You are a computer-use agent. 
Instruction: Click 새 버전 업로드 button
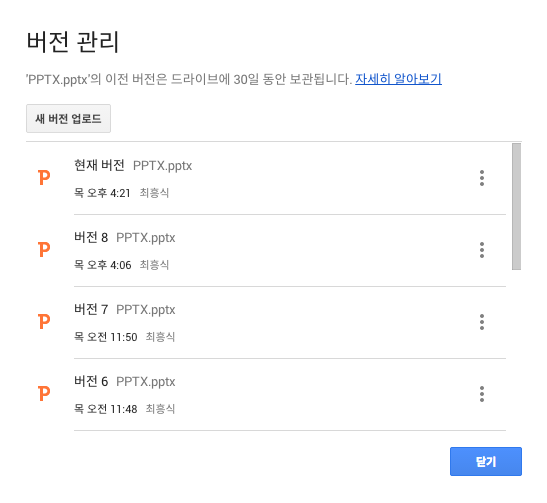pos(68,119)
